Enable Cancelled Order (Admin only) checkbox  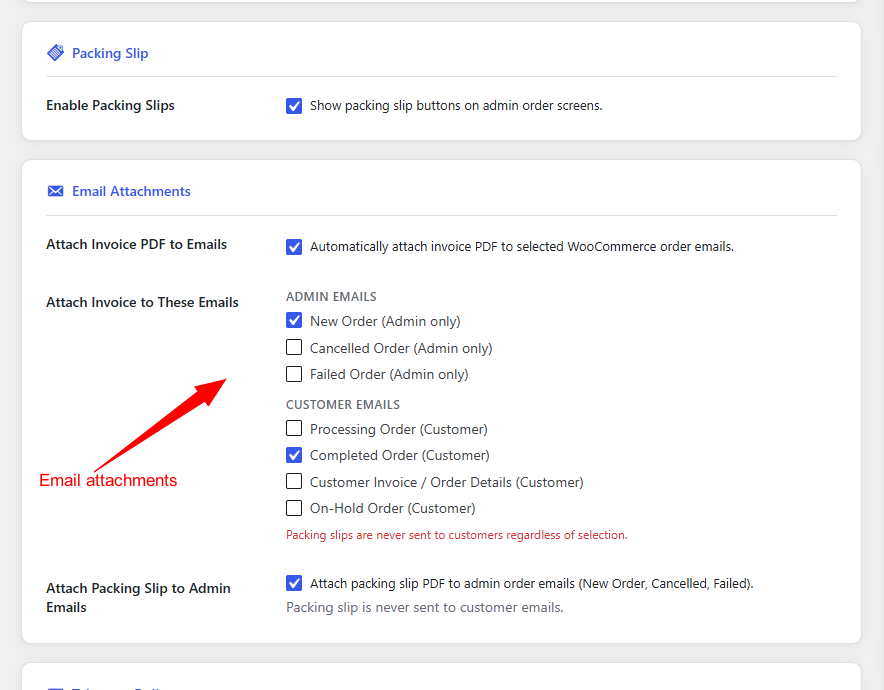pyautogui.click(x=294, y=347)
